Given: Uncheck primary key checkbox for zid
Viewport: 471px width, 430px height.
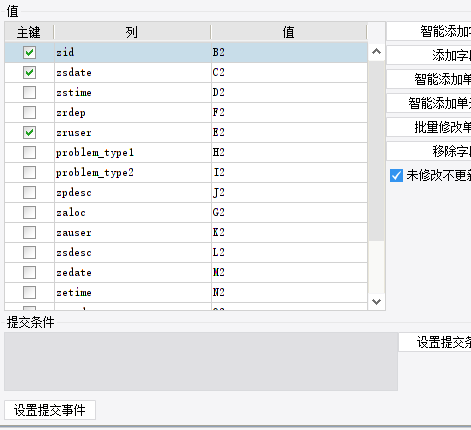Looking at the screenshot, I should 29,52.
